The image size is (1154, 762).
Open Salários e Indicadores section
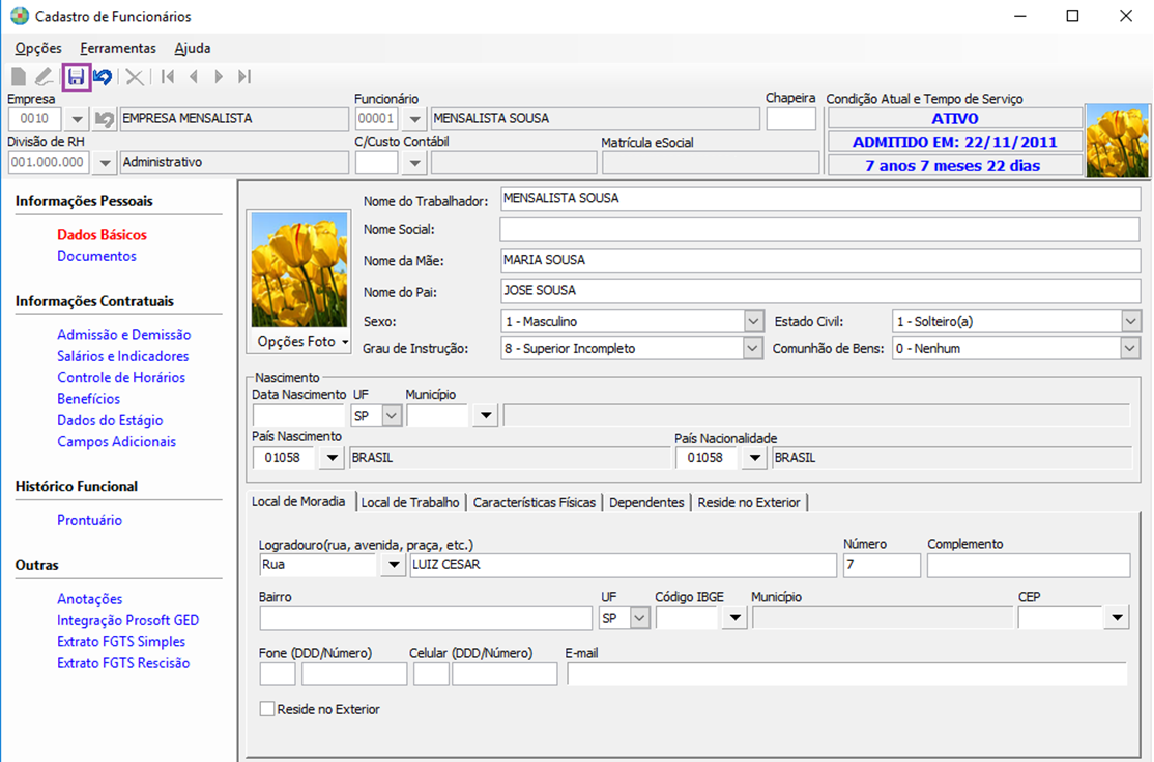pos(123,356)
